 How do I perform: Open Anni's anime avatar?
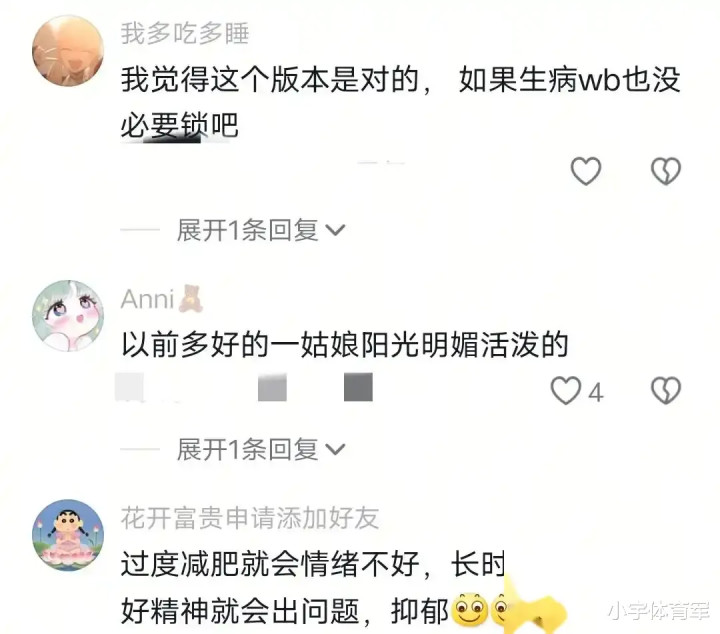click(68, 316)
